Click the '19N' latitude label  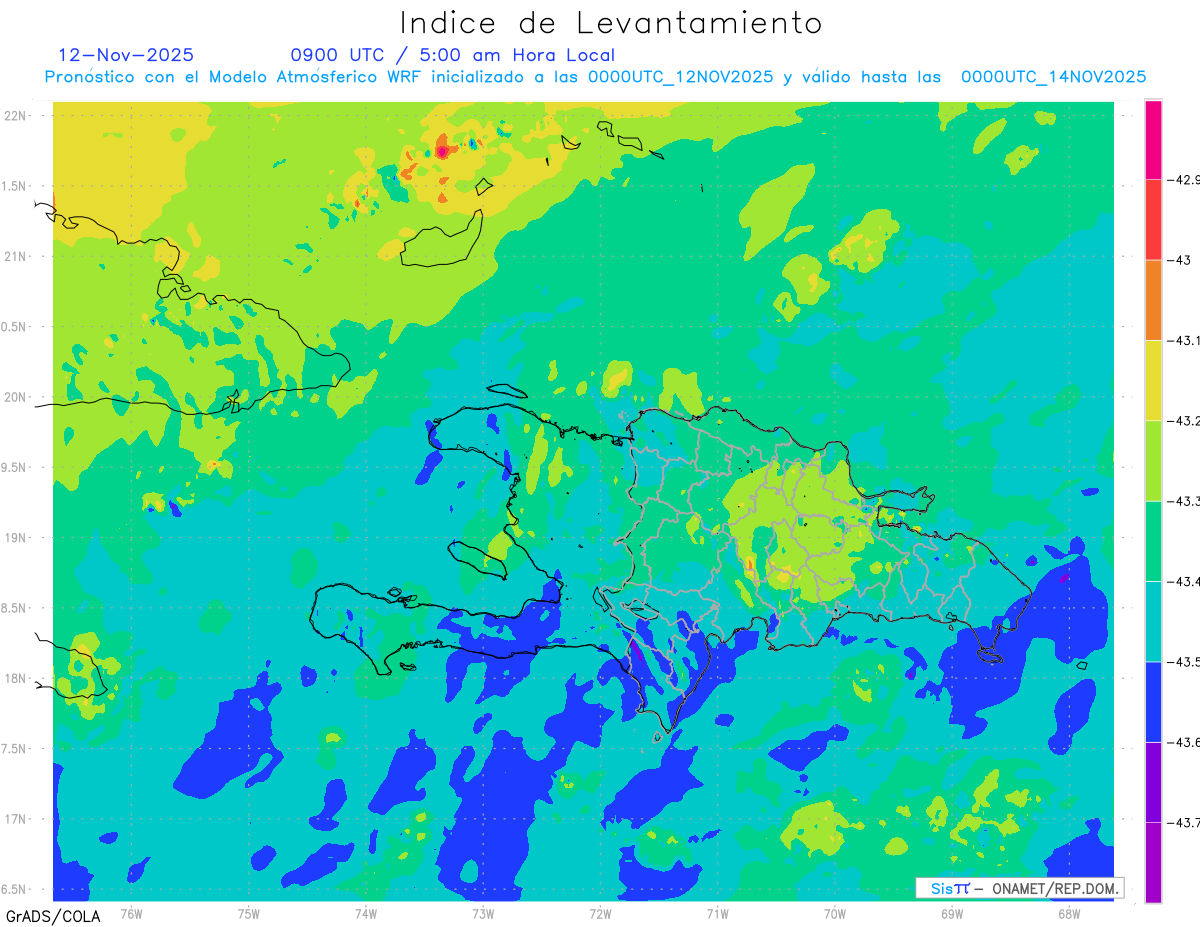click(x=17, y=538)
